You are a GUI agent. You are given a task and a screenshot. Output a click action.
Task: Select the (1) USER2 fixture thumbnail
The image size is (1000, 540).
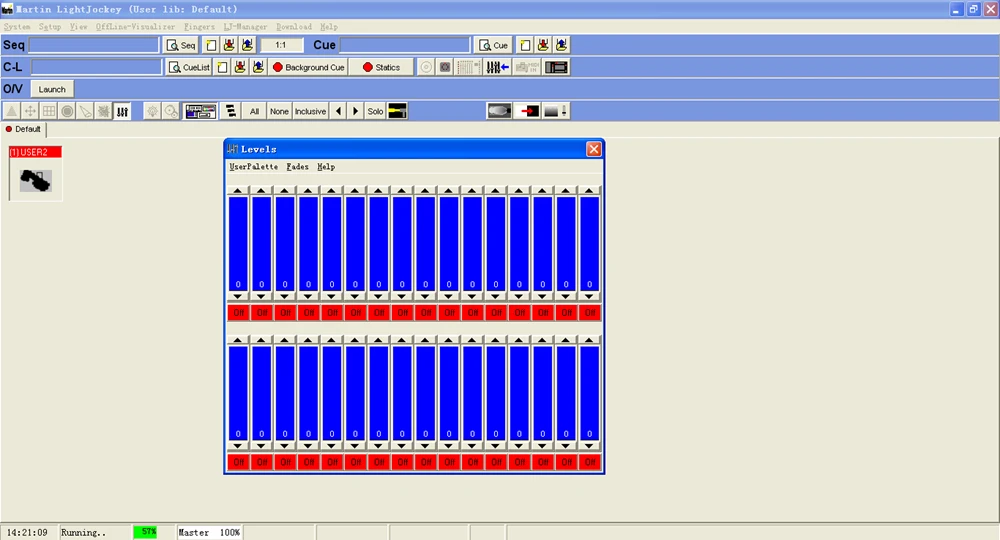click(x=36, y=173)
